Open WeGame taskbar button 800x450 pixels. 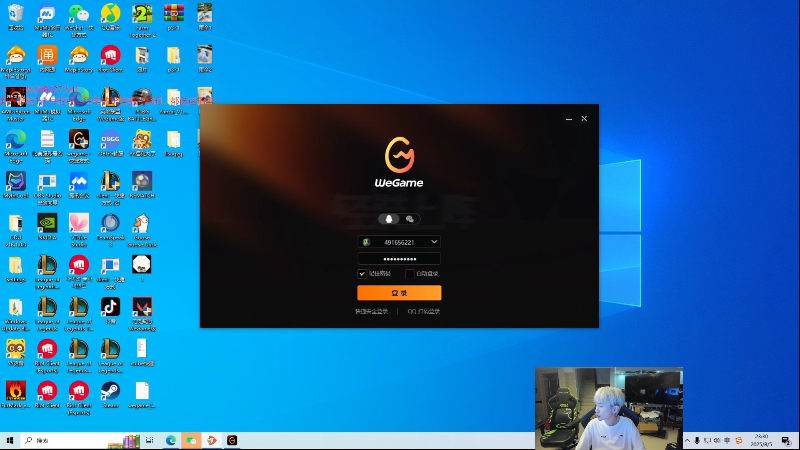coord(232,440)
